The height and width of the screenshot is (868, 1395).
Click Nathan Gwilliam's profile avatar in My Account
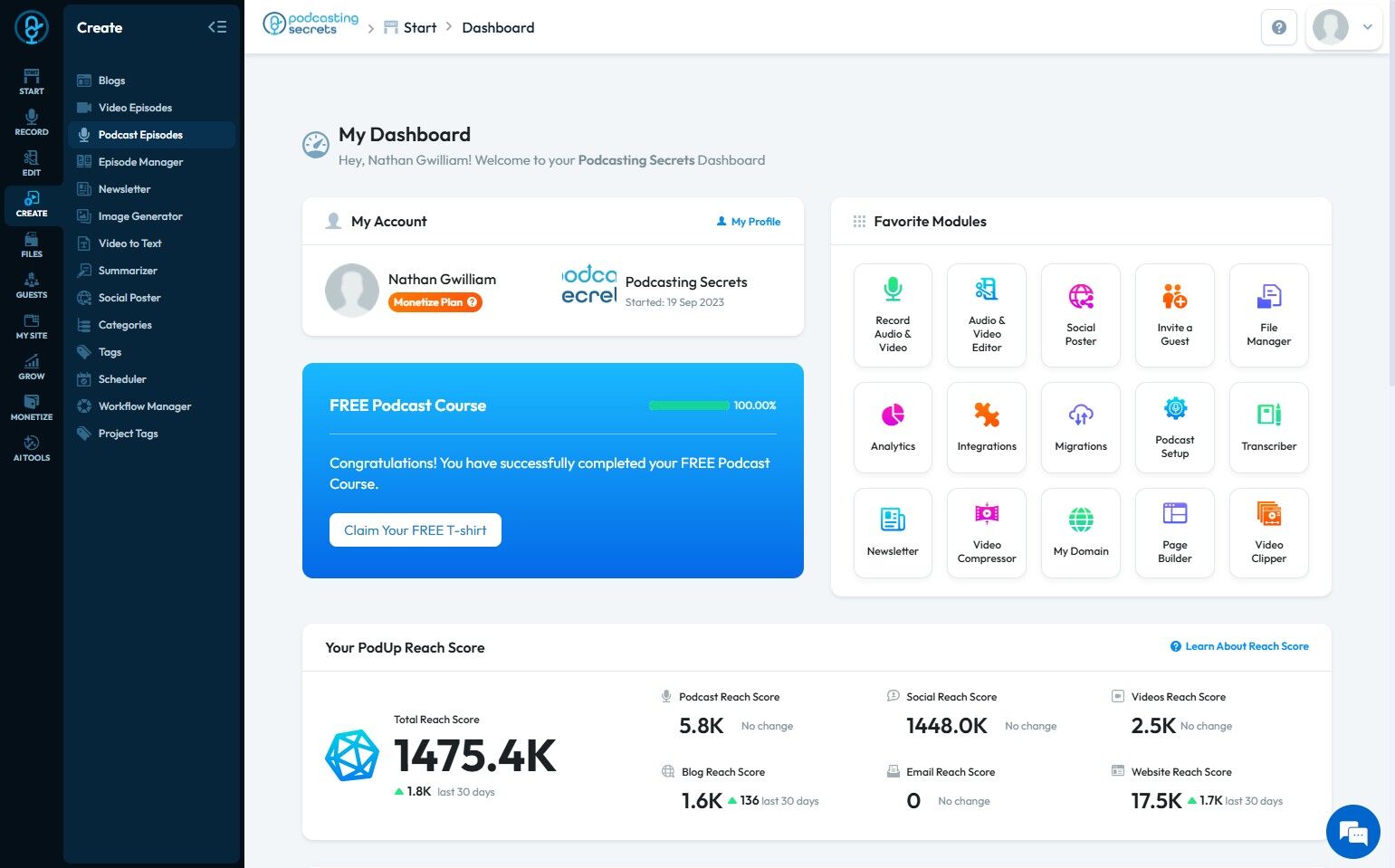[352, 291]
